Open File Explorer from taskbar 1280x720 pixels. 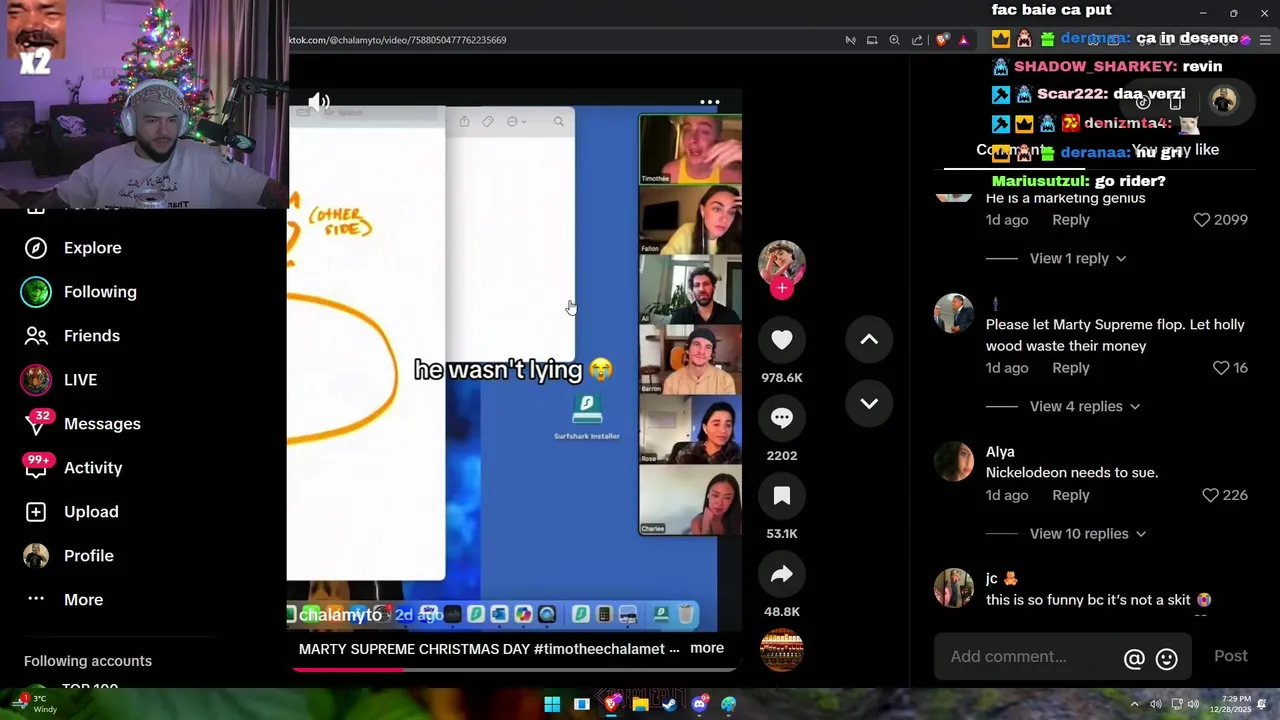pos(640,704)
